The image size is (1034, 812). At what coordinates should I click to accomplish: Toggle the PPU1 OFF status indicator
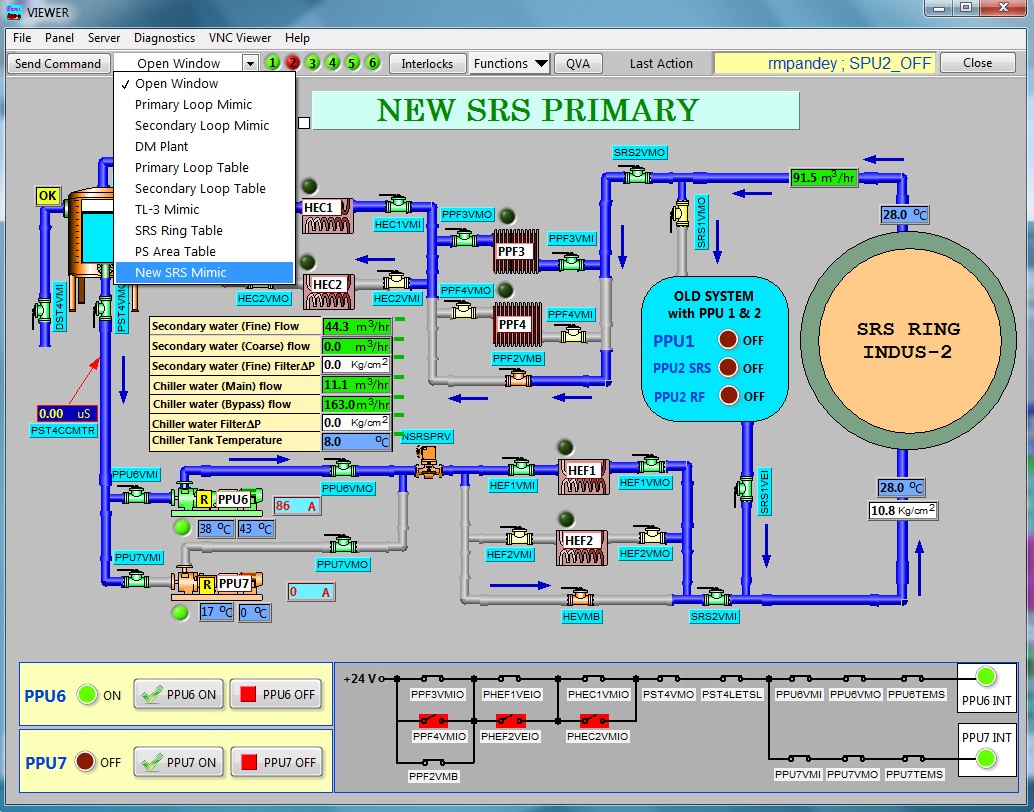(x=728, y=340)
